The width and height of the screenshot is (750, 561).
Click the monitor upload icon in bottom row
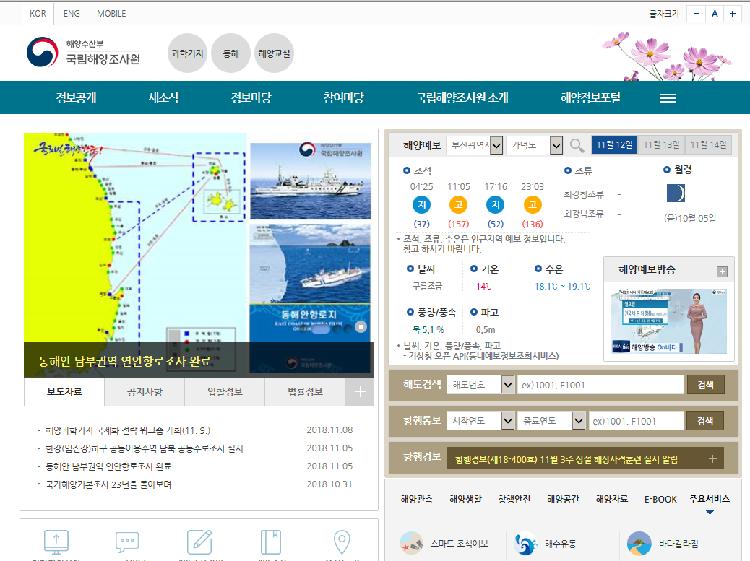coord(56,542)
